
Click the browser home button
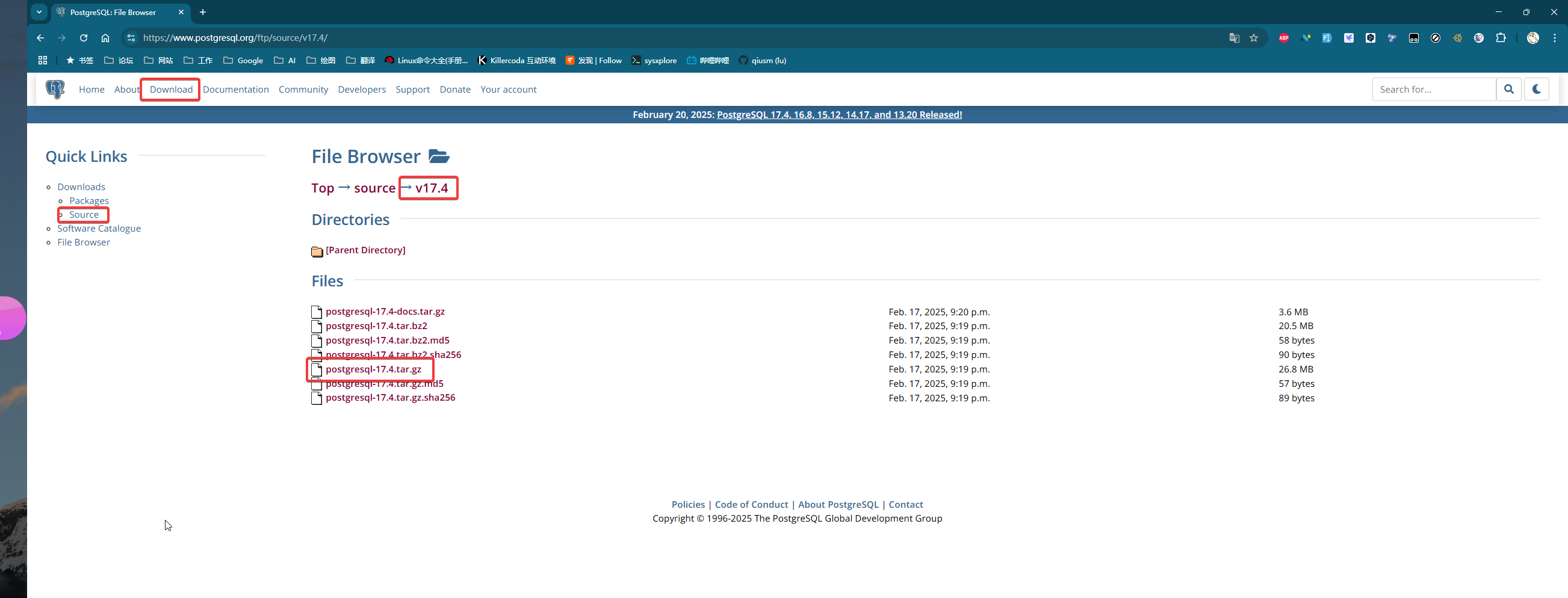(x=105, y=38)
